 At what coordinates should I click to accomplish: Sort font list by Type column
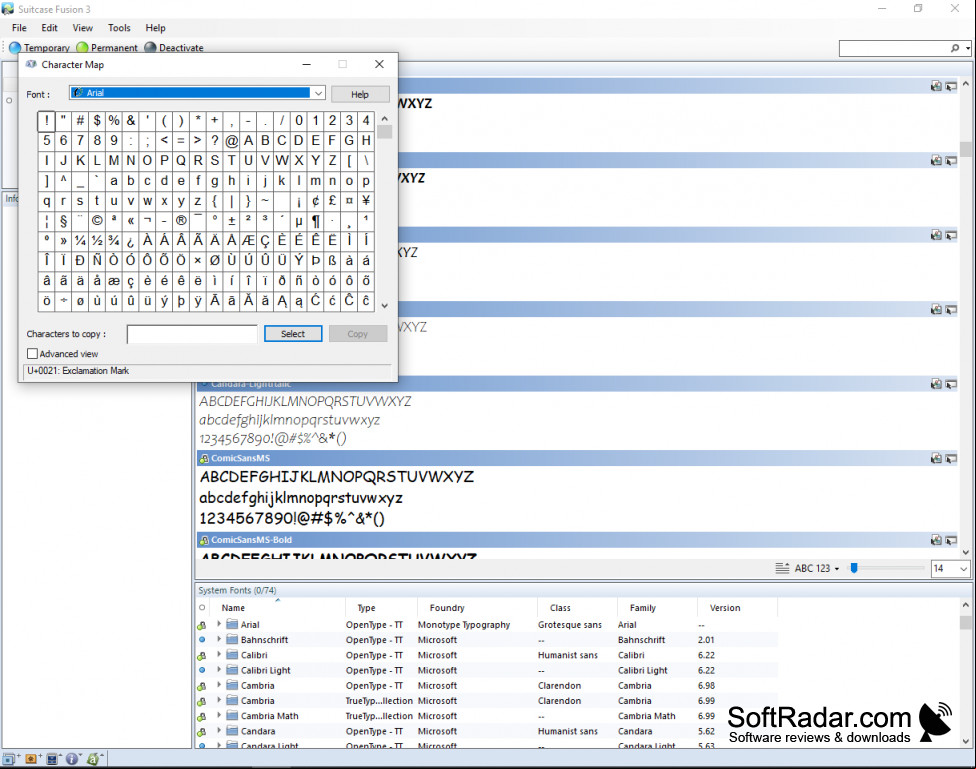tap(366, 608)
